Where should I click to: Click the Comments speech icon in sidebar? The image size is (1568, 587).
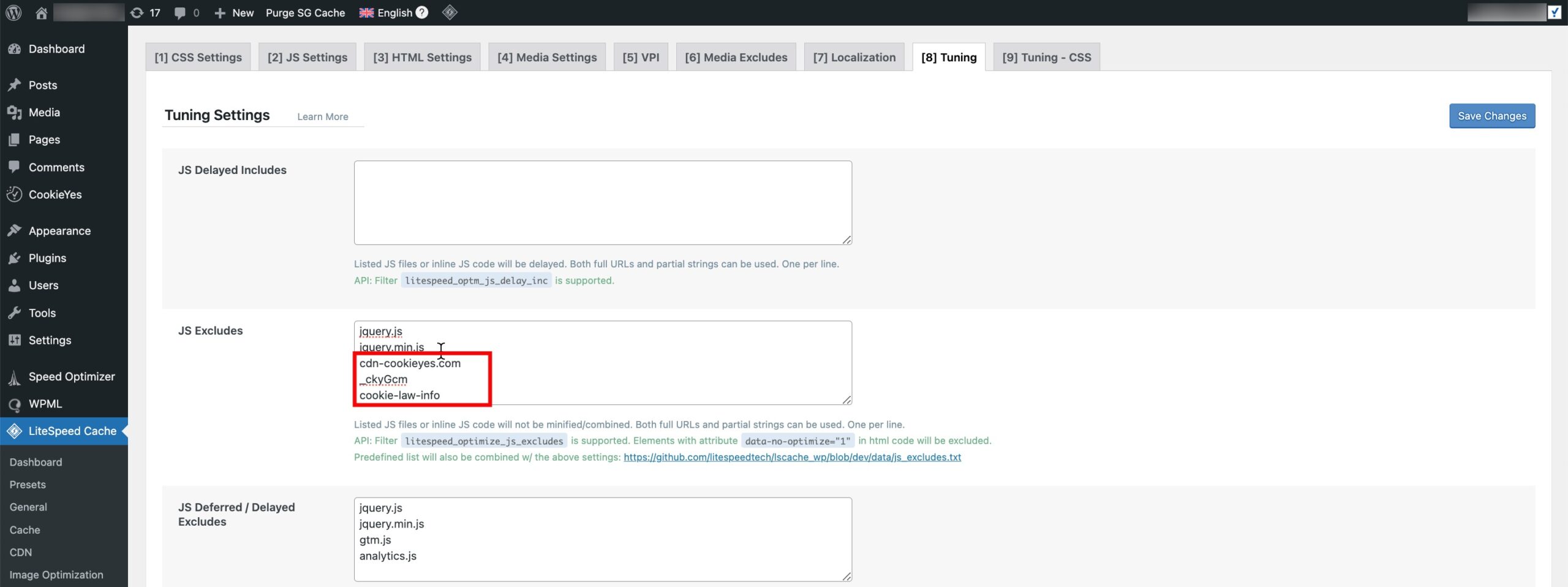coord(15,167)
